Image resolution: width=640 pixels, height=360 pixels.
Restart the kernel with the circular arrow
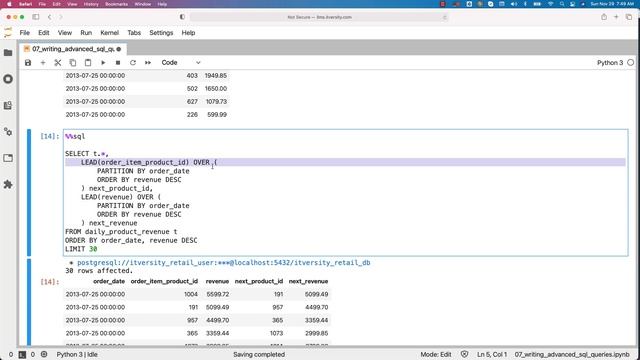(x=133, y=62)
